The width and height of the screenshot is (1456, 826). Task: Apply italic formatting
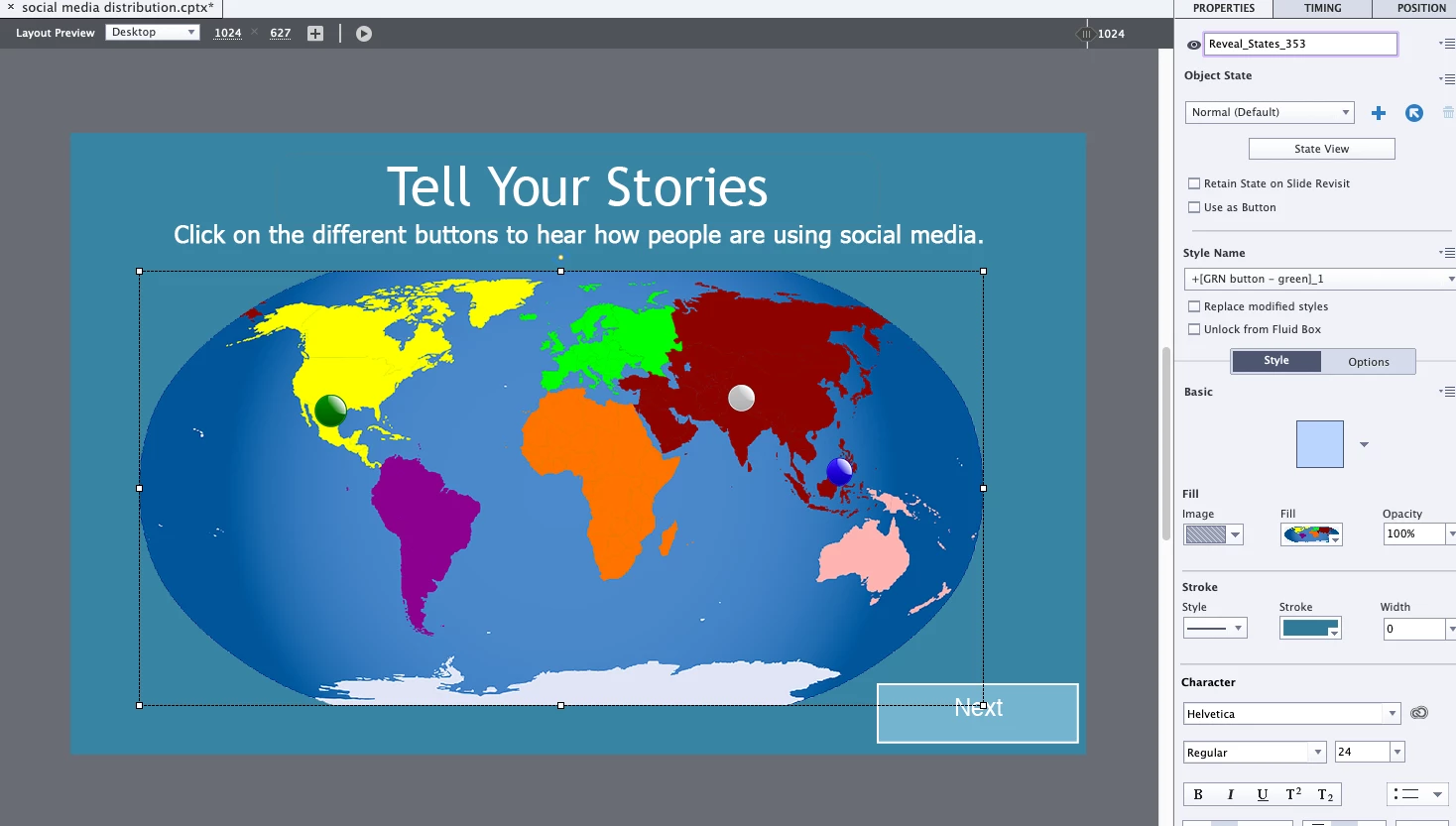1230,794
